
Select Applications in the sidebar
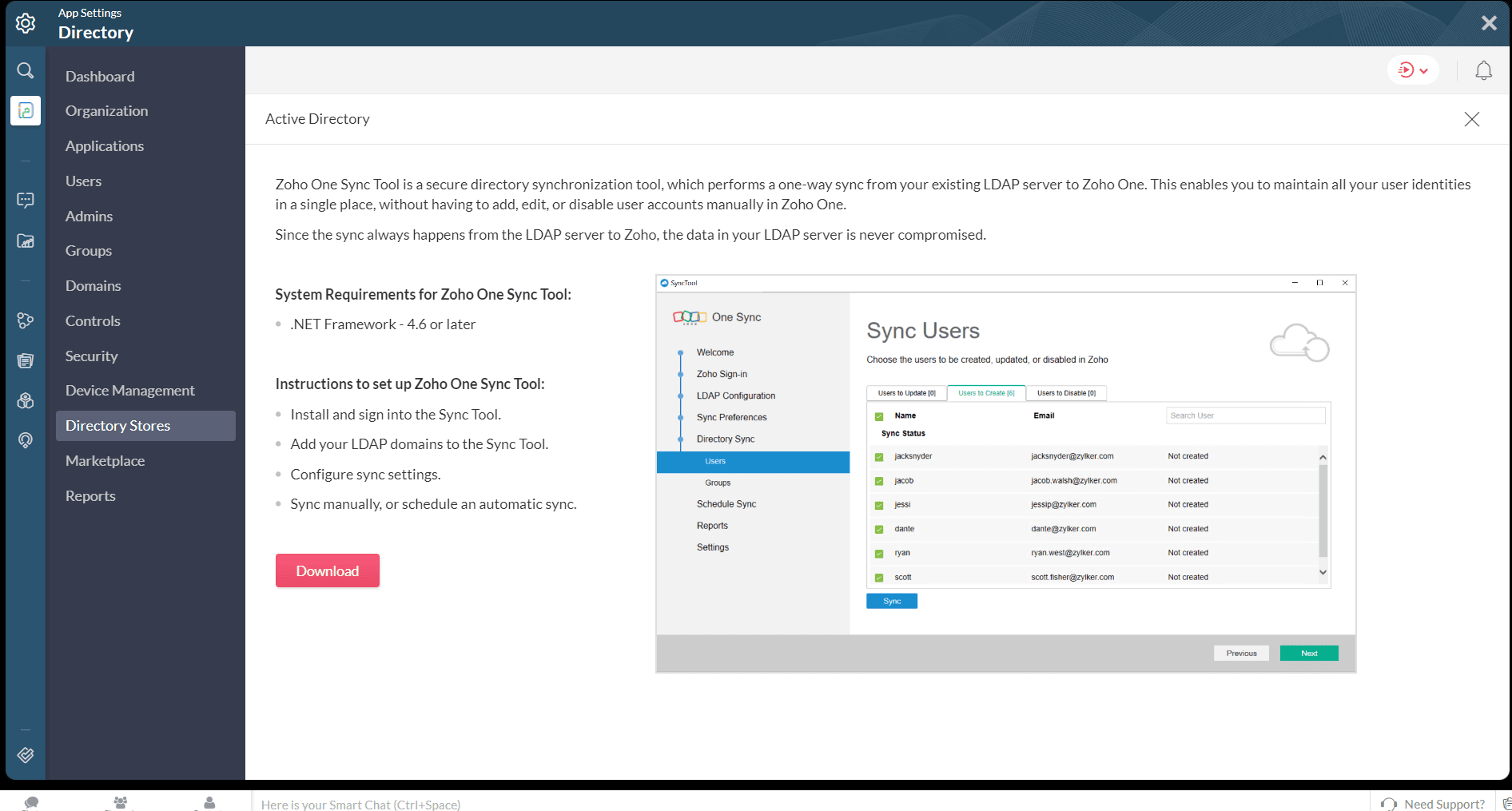105,146
